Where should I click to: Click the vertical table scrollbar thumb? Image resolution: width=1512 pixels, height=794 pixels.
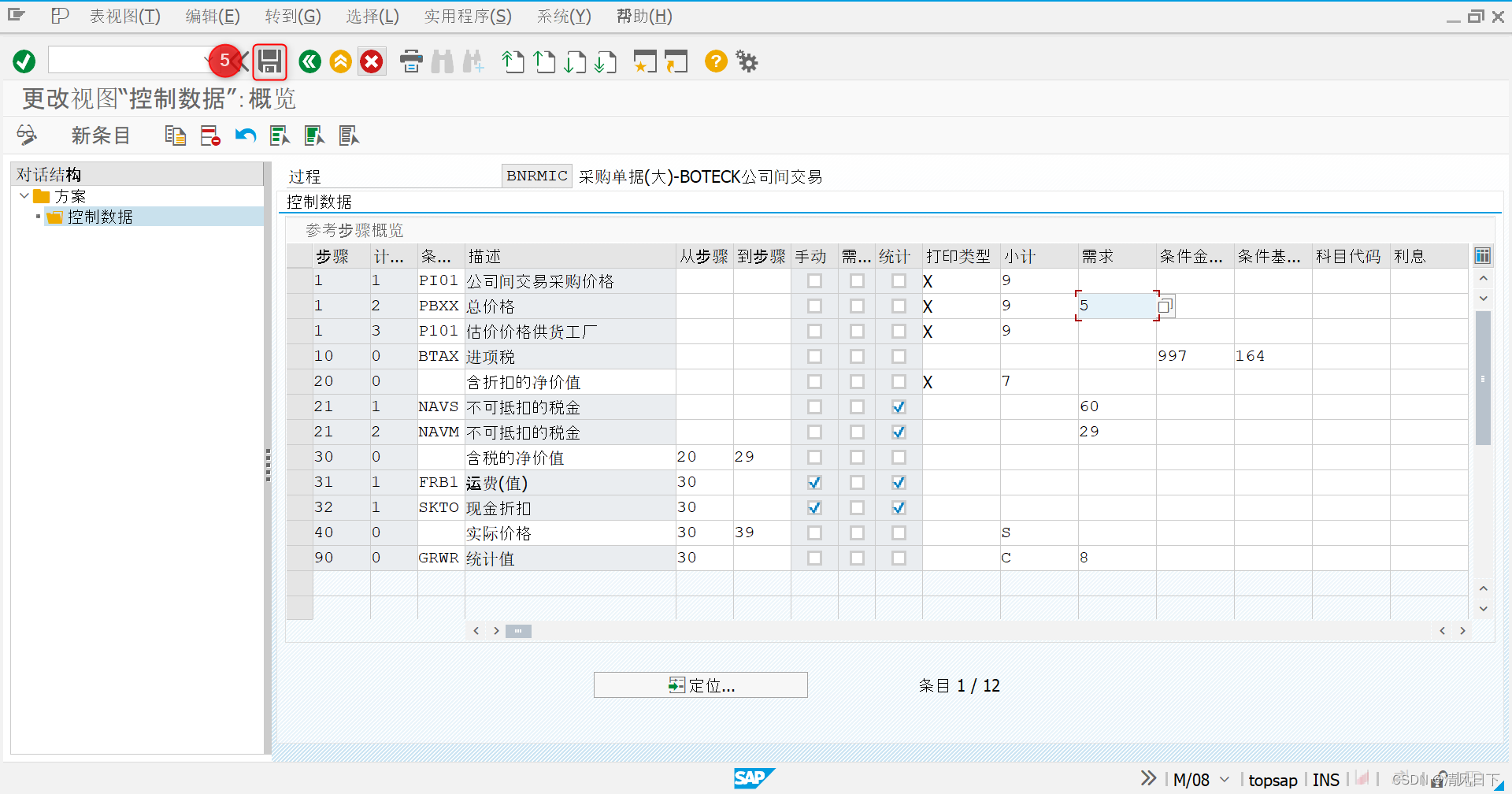click(x=1483, y=378)
